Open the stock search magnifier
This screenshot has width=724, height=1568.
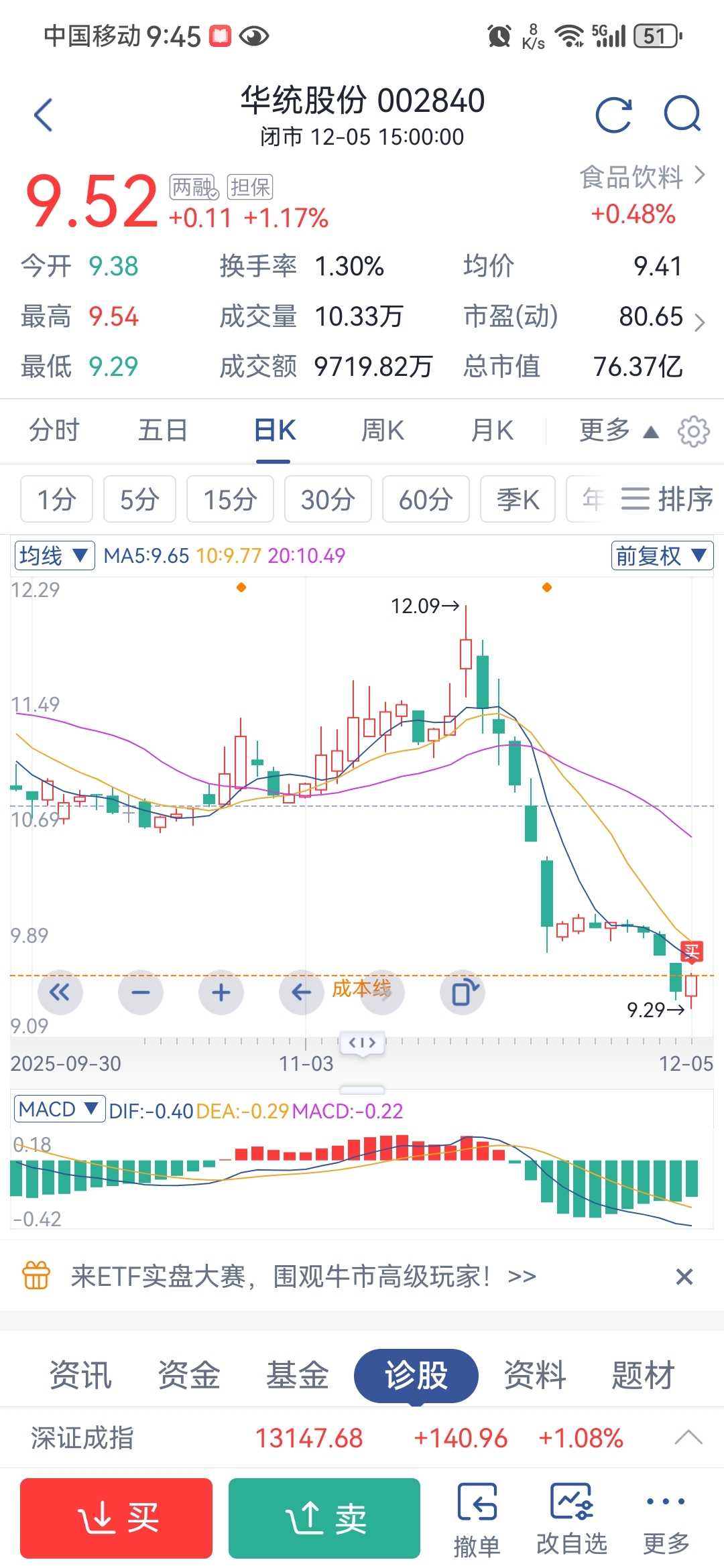(x=682, y=114)
